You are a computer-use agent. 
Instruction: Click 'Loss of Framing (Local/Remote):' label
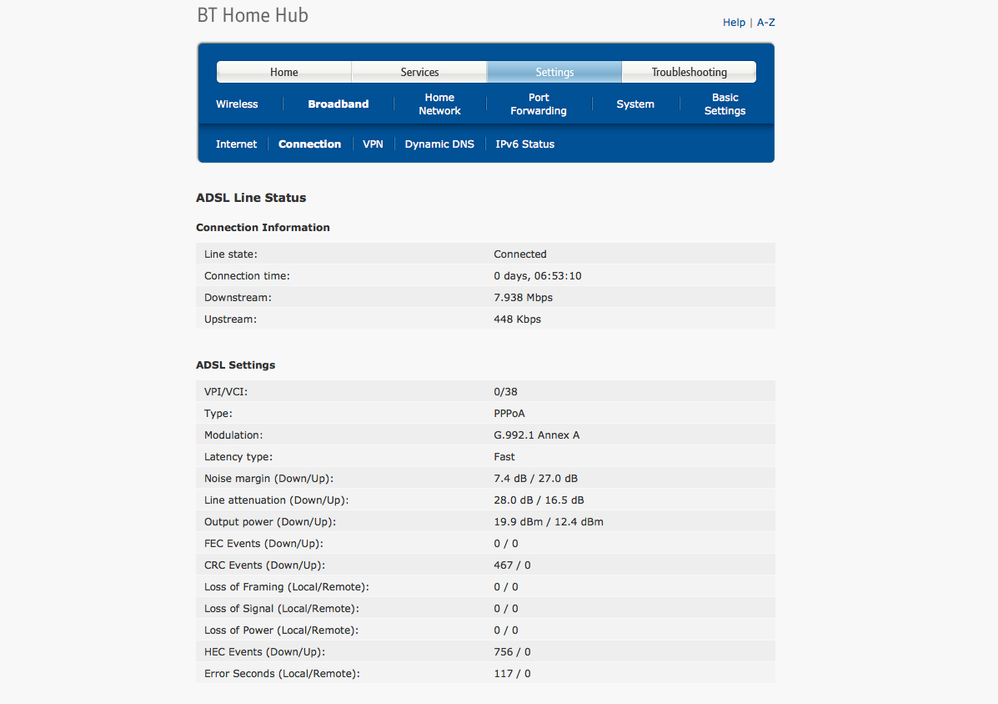pyautogui.click(x=286, y=586)
